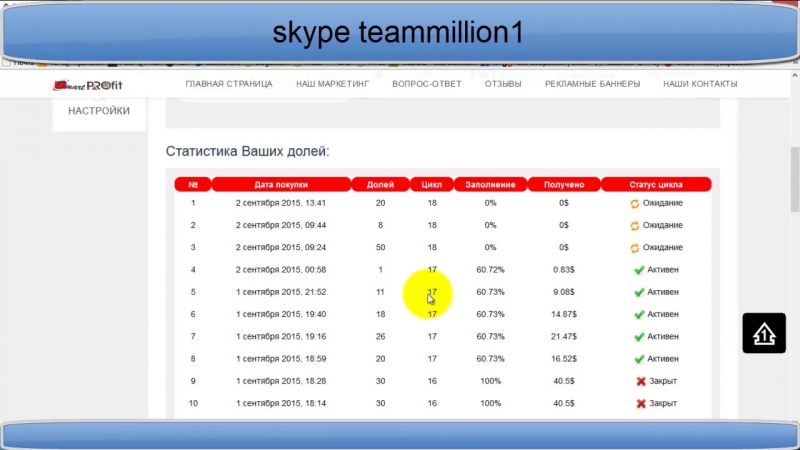The height and width of the screenshot is (450, 800).
Task: Click Ожидание status text in row 1
Action: (662, 203)
